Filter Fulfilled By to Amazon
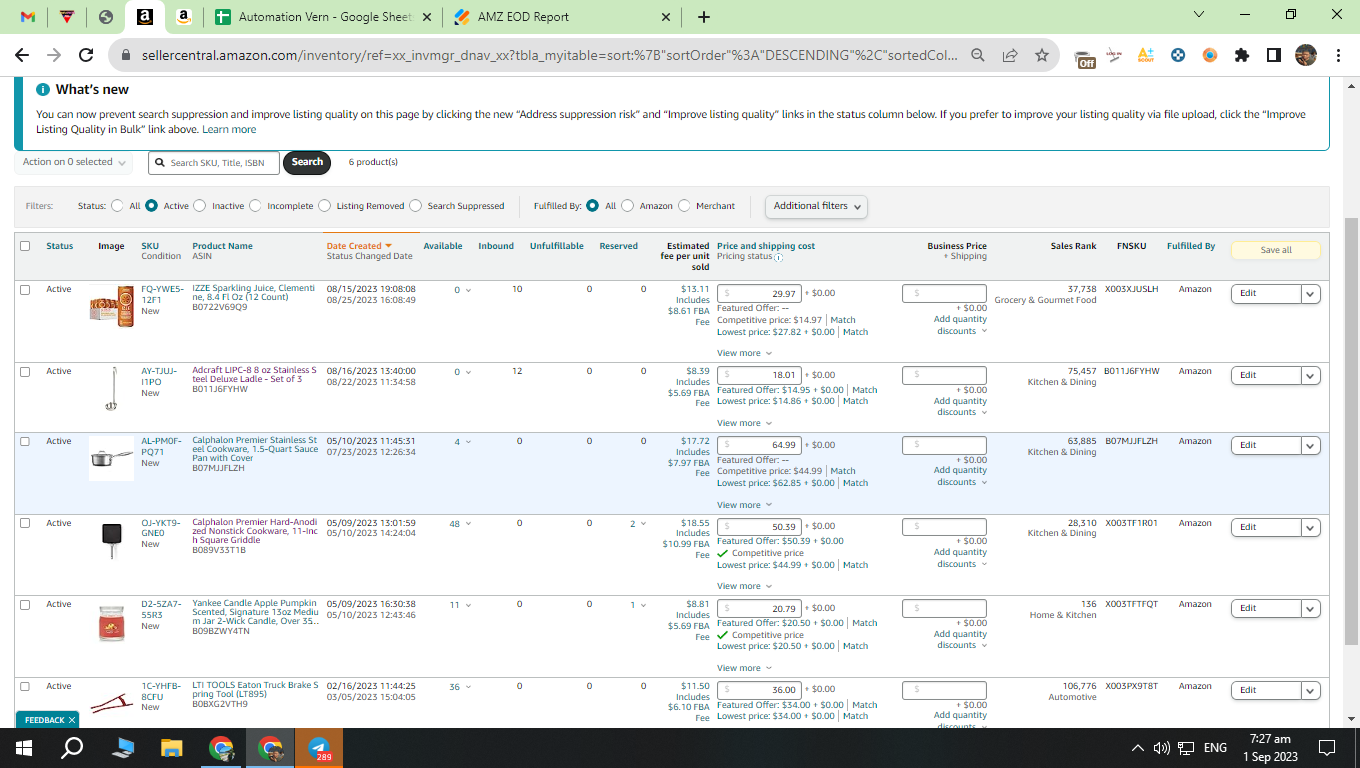 [628, 206]
